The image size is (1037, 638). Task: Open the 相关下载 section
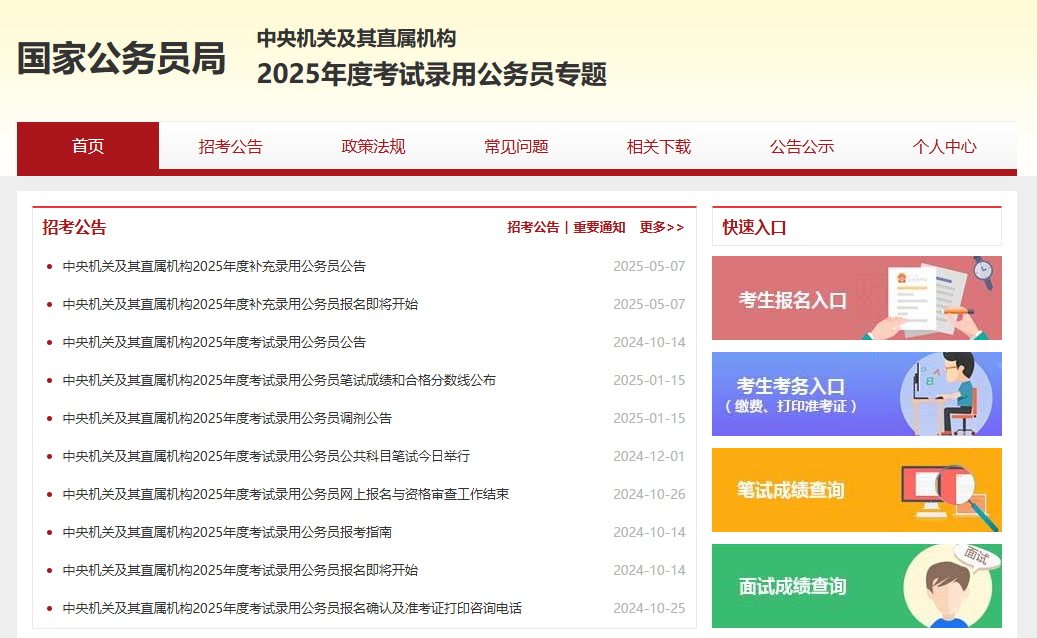tap(658, 146)
